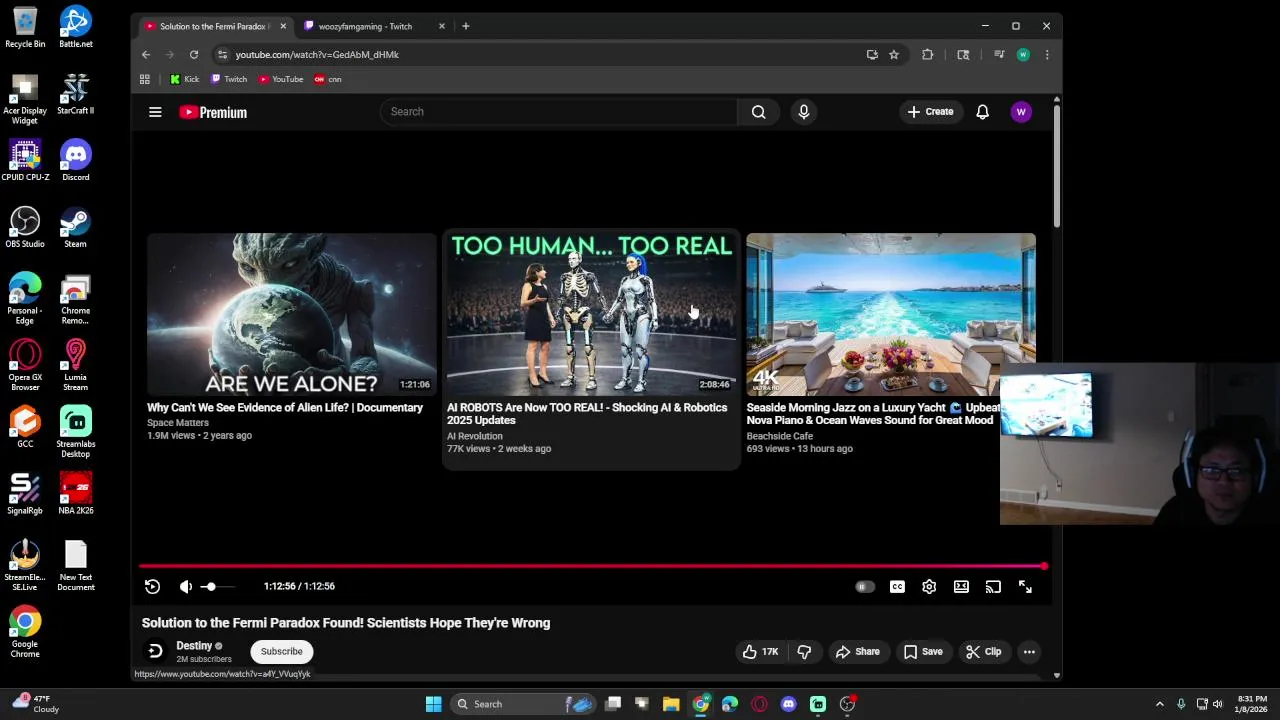Viewport: 1280px width, 720px height.
Task: Click the Share button
Action: tap(857, 652)
